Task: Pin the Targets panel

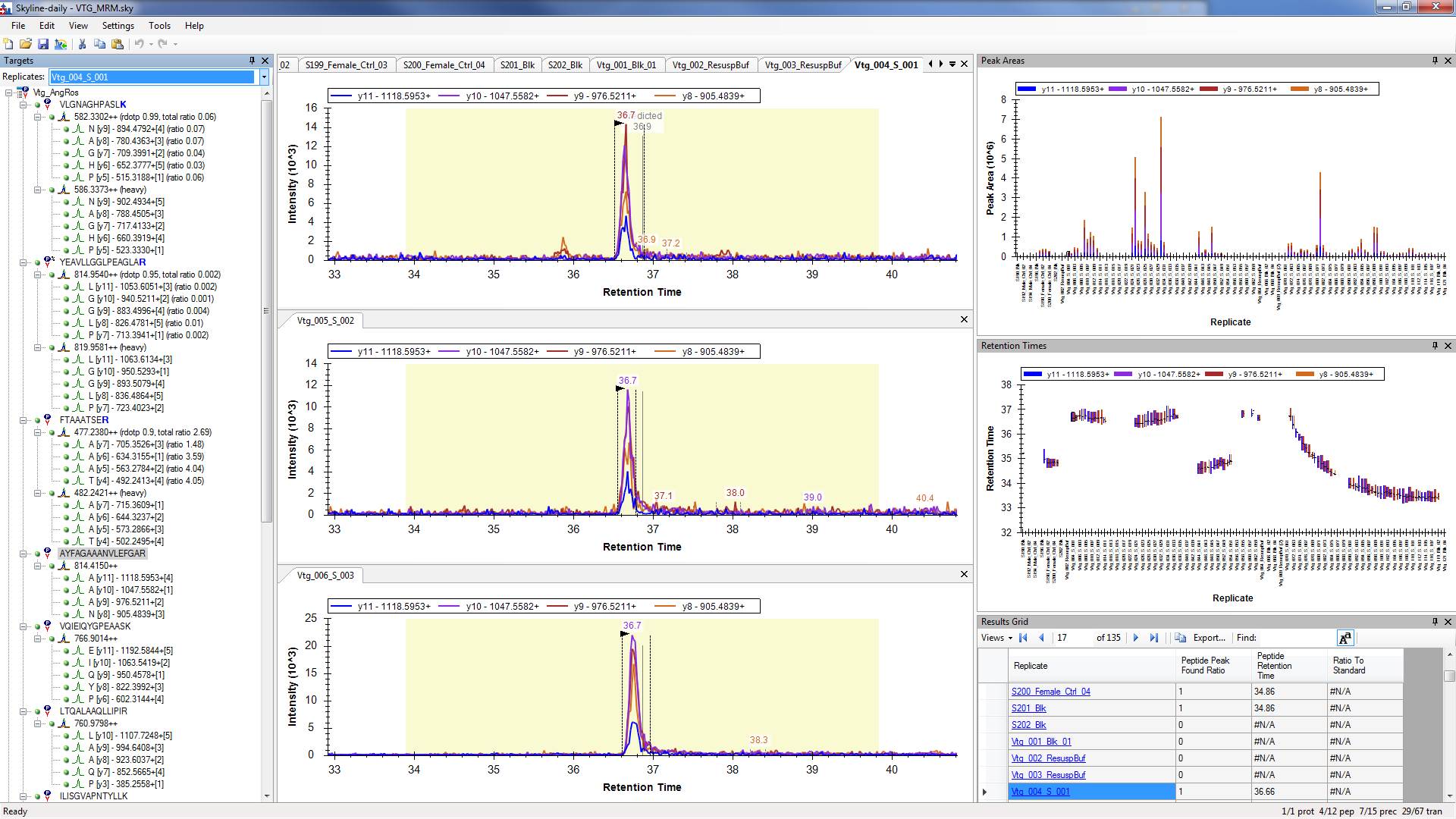Action: [x=252, y=61]
